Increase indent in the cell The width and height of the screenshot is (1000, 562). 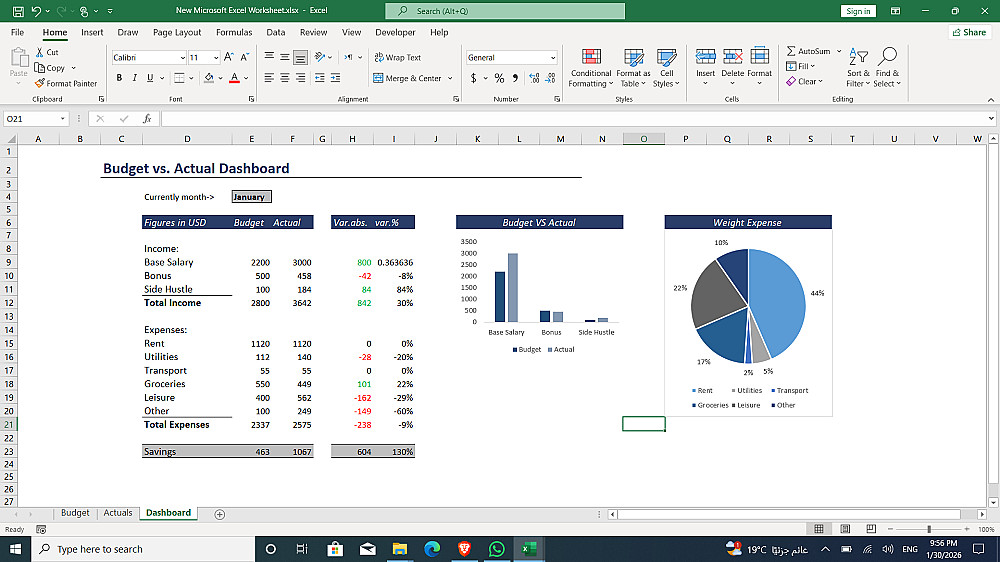coord(335,78)
